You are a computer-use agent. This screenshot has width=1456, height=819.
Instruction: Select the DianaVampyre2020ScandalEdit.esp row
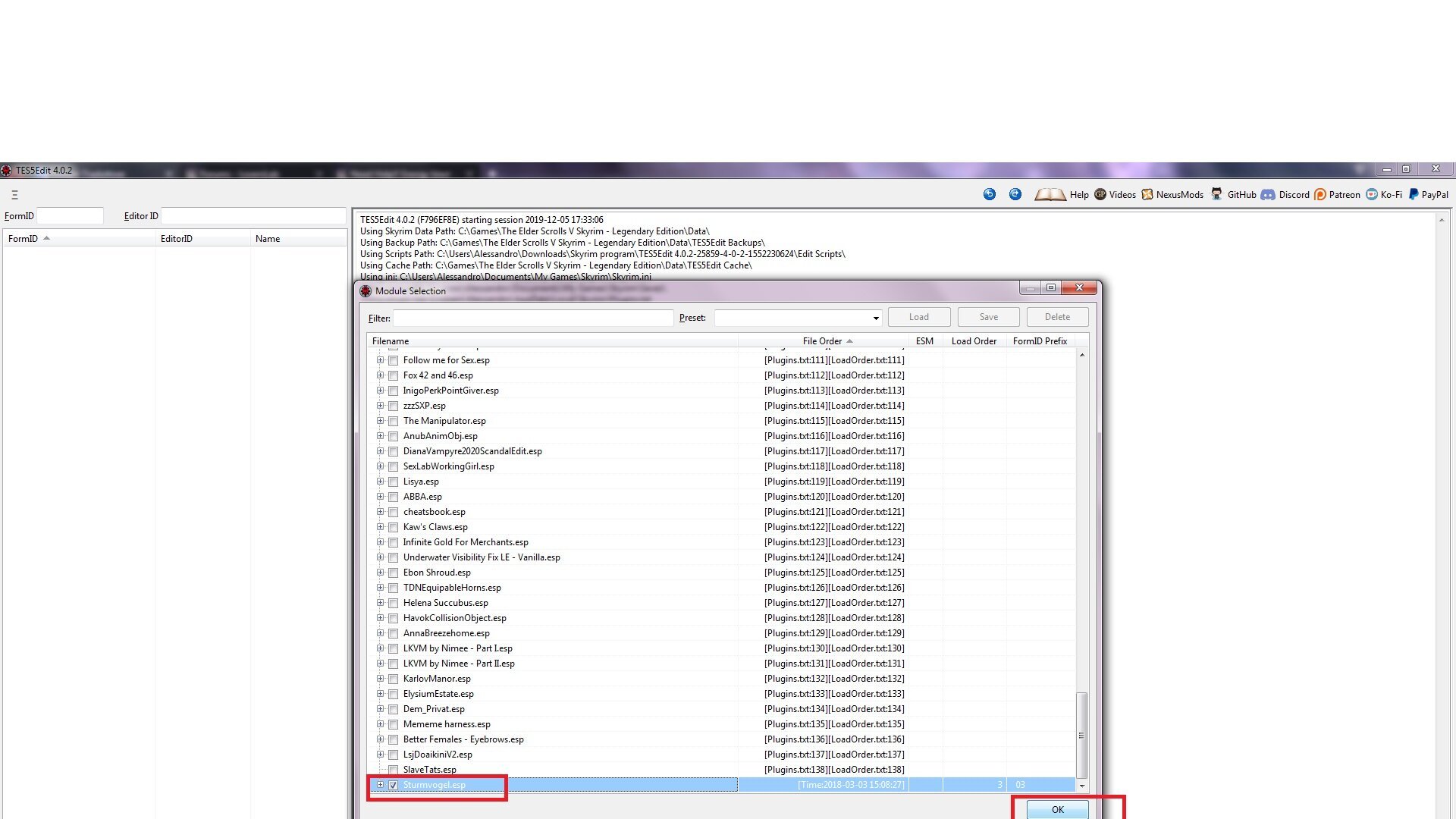click(722, 451)
